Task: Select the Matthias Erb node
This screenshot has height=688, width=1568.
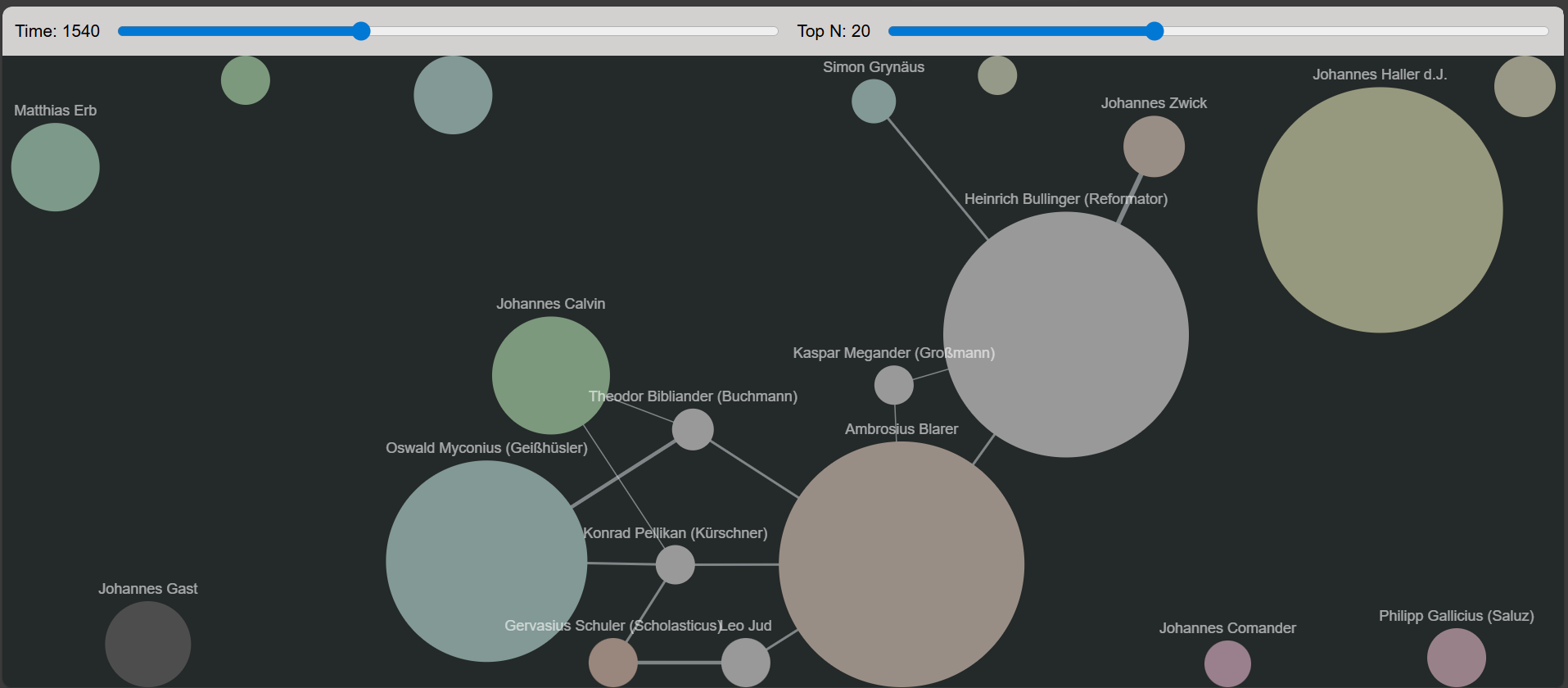Action: tap(55, 167)
